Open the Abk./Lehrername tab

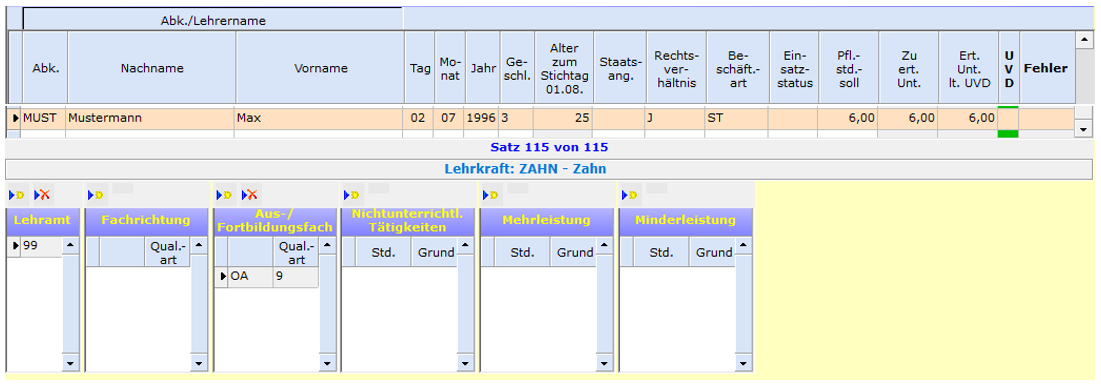pyautogui.click(x=213, y=20)
